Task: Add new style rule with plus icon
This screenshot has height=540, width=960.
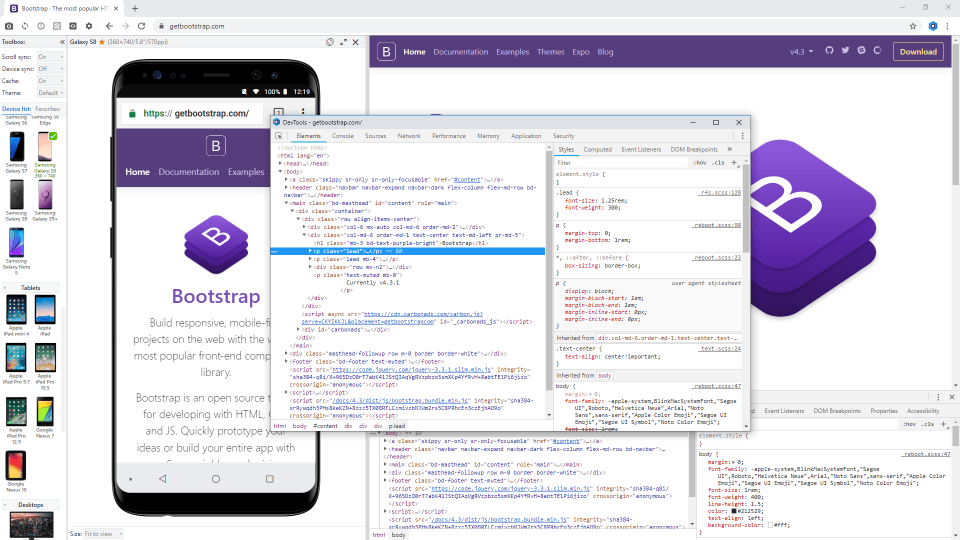Action: coord(734,163)
